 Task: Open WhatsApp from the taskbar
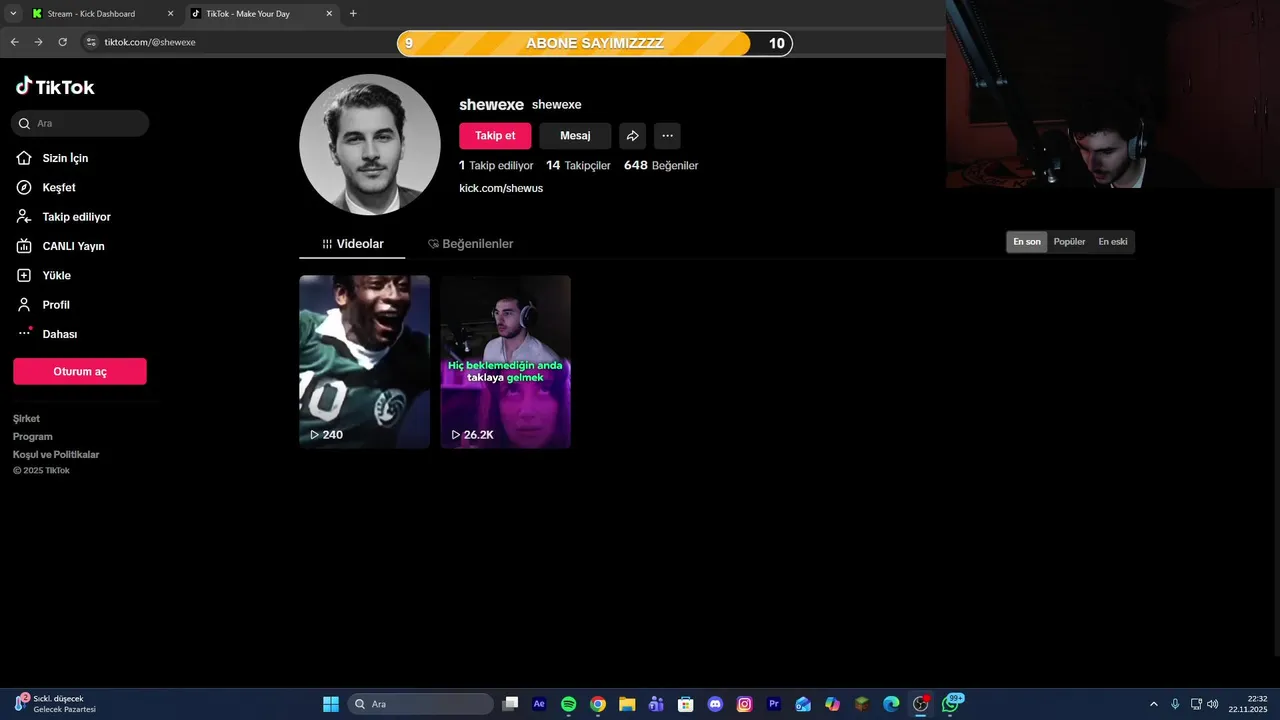tap(951, 704)
